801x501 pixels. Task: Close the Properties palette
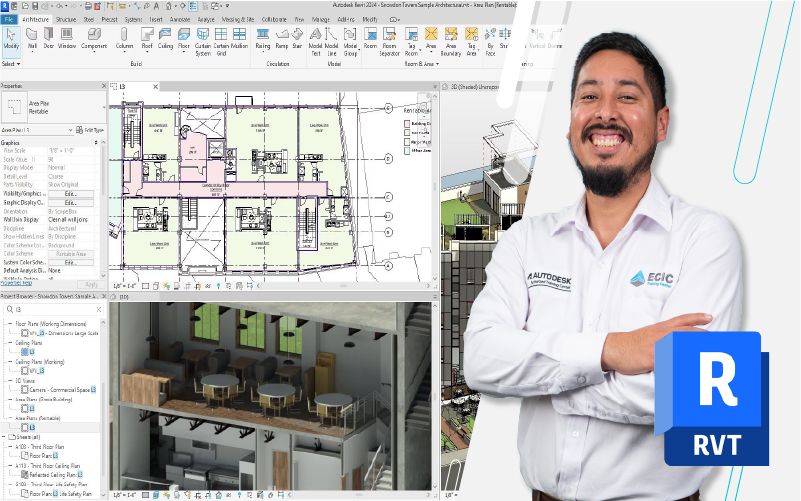point(104,86)
